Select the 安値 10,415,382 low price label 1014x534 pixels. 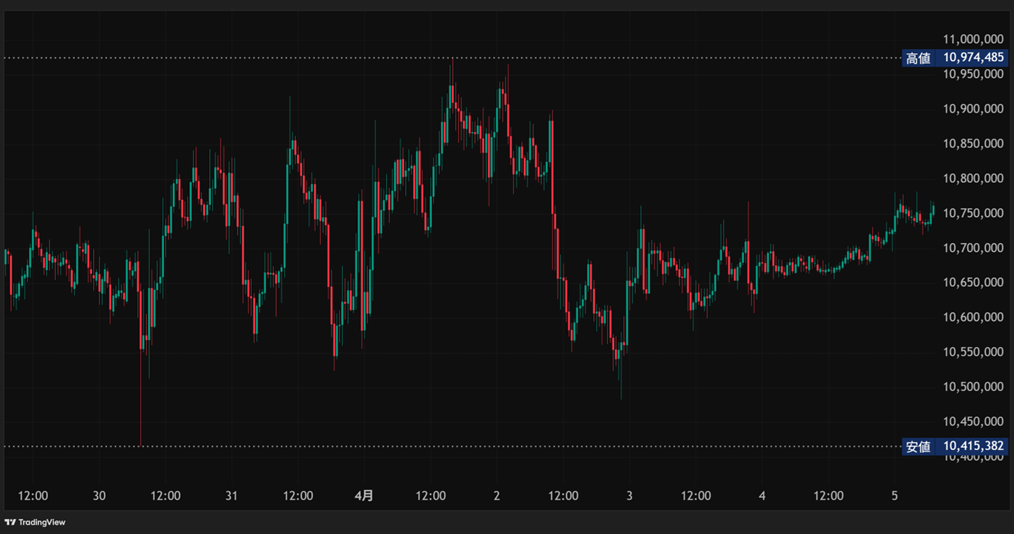pyautogui.click(x=955, y=446)
